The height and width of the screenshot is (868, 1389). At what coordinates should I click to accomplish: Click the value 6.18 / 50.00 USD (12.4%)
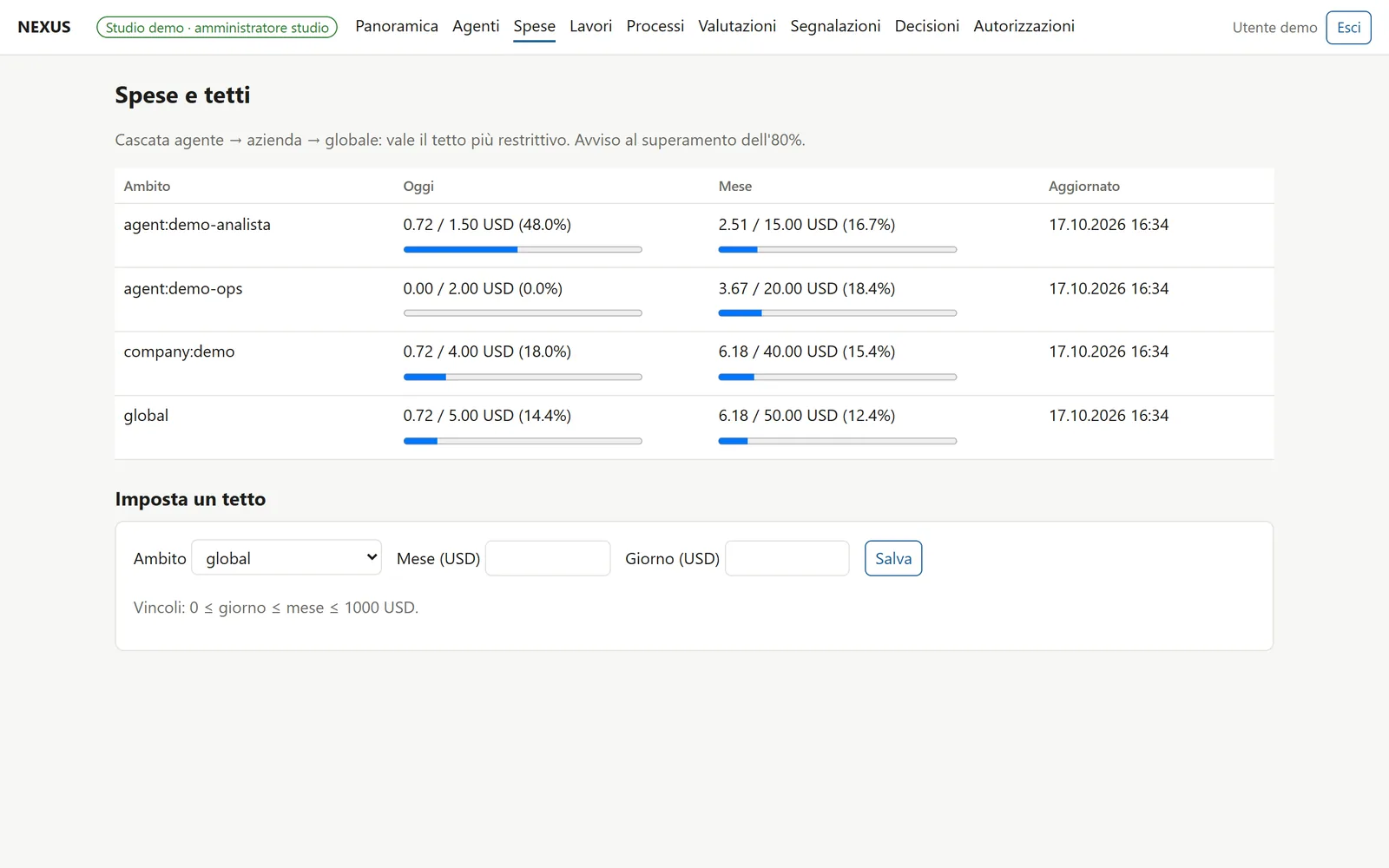(x=806, y=416)
